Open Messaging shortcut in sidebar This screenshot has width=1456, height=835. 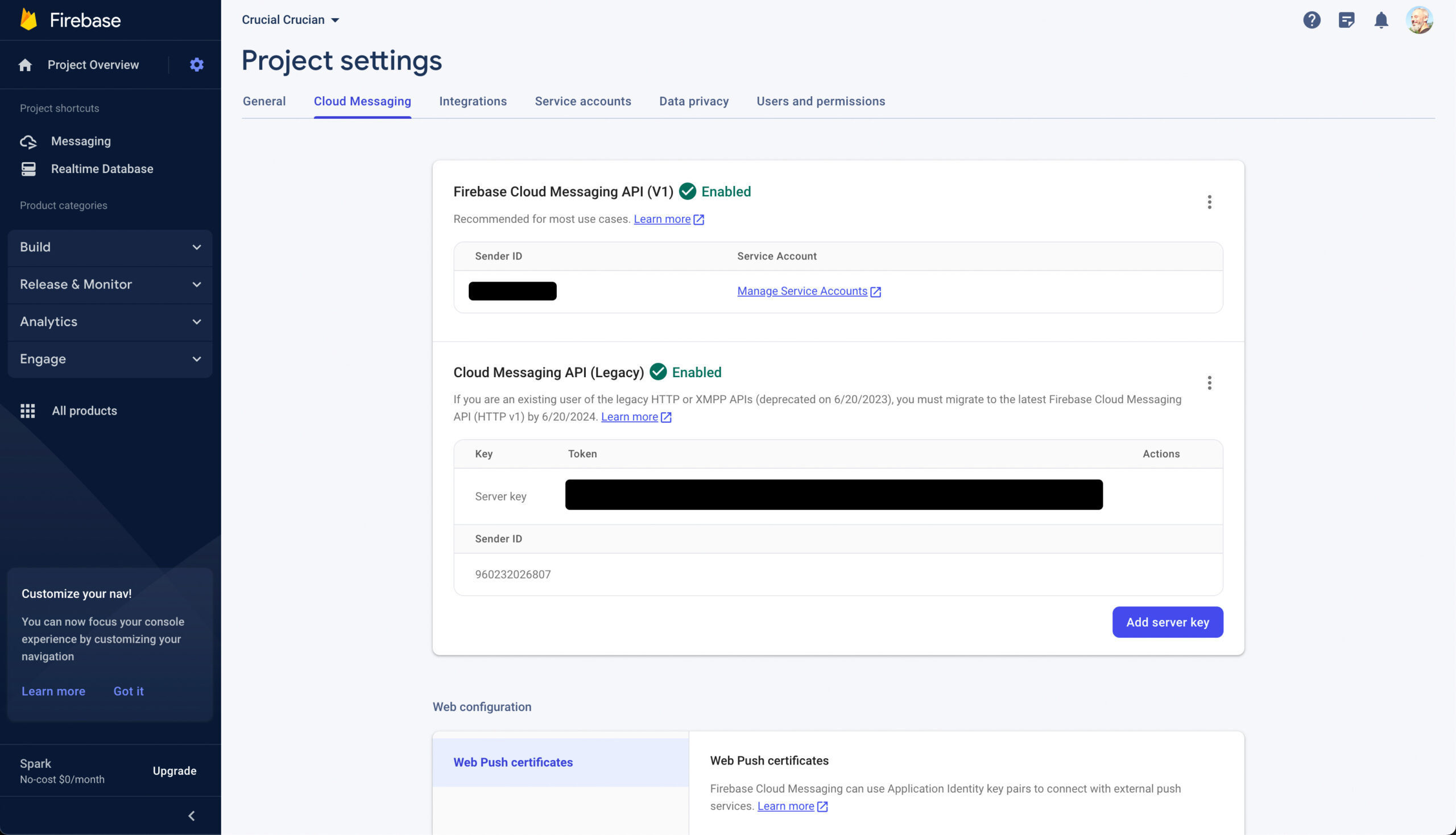(80, 141)
